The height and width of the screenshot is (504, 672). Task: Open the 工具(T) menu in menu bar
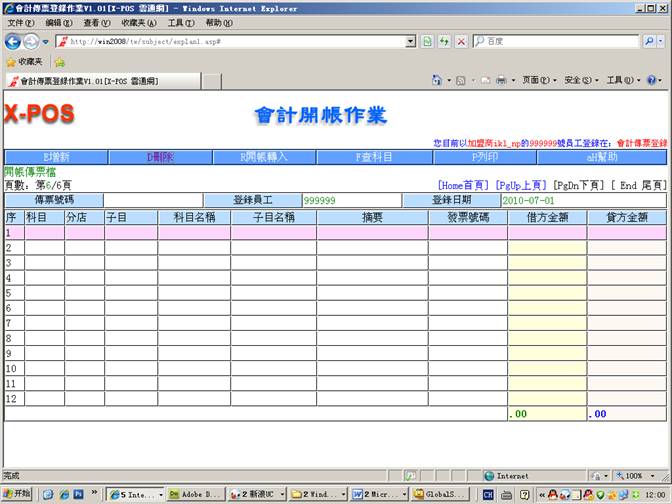click(180, 22)
